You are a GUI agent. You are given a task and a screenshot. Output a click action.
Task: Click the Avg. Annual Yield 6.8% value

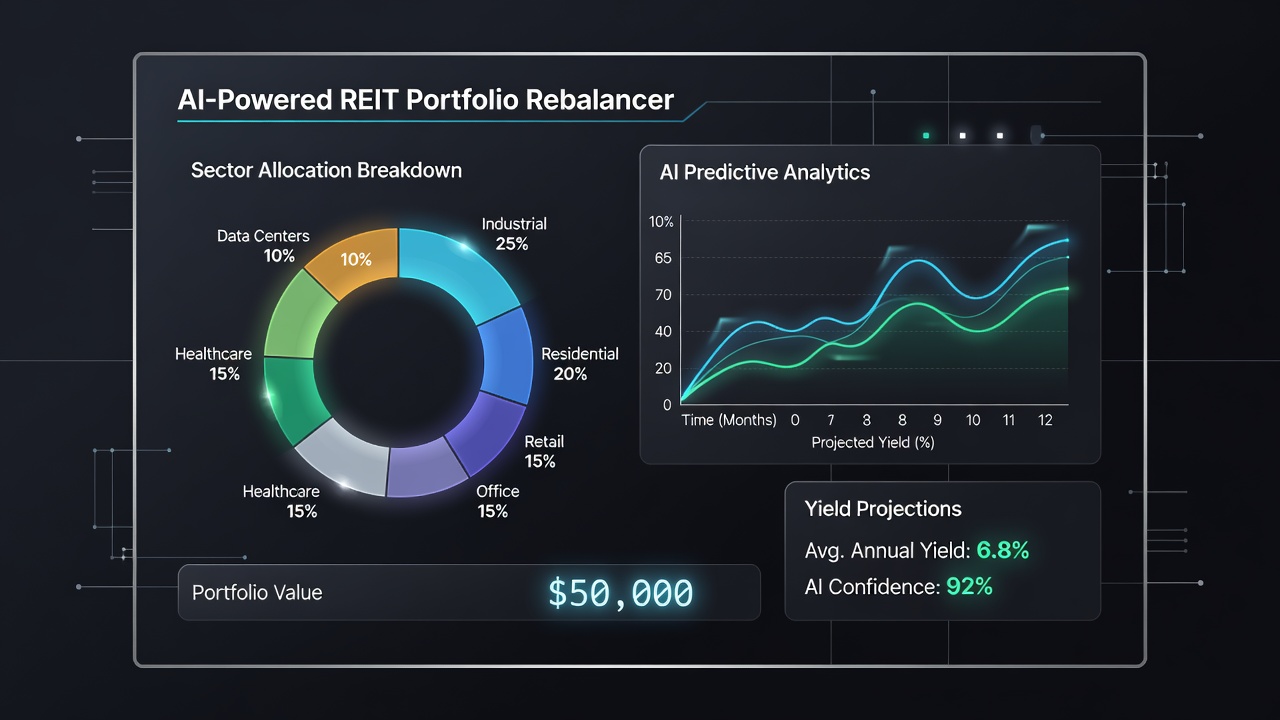[x=1002, y=550]
